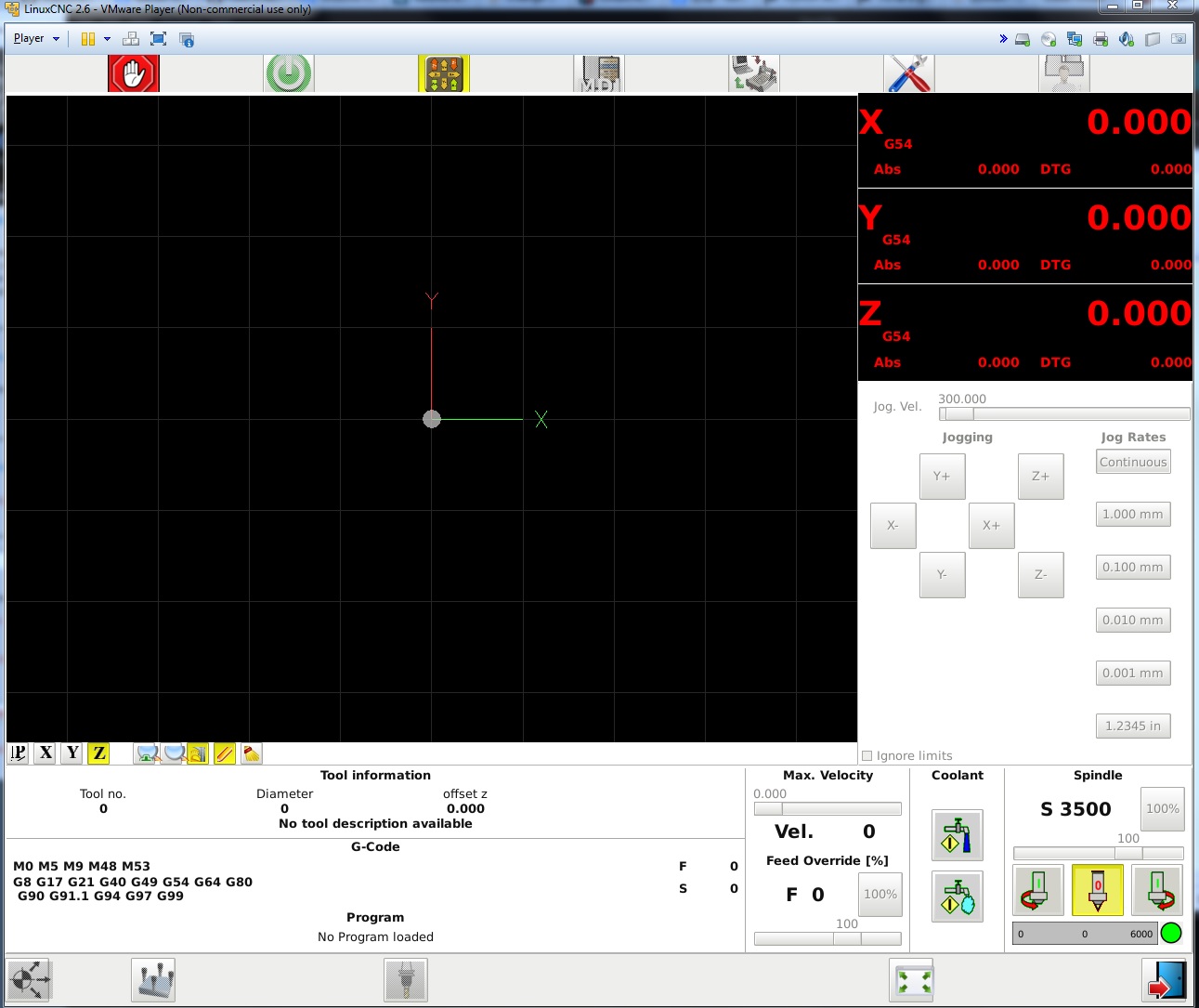This screenshot has height=1008, width=1199.
Task: Switch preview to Y view
Action: click(72, 753)
